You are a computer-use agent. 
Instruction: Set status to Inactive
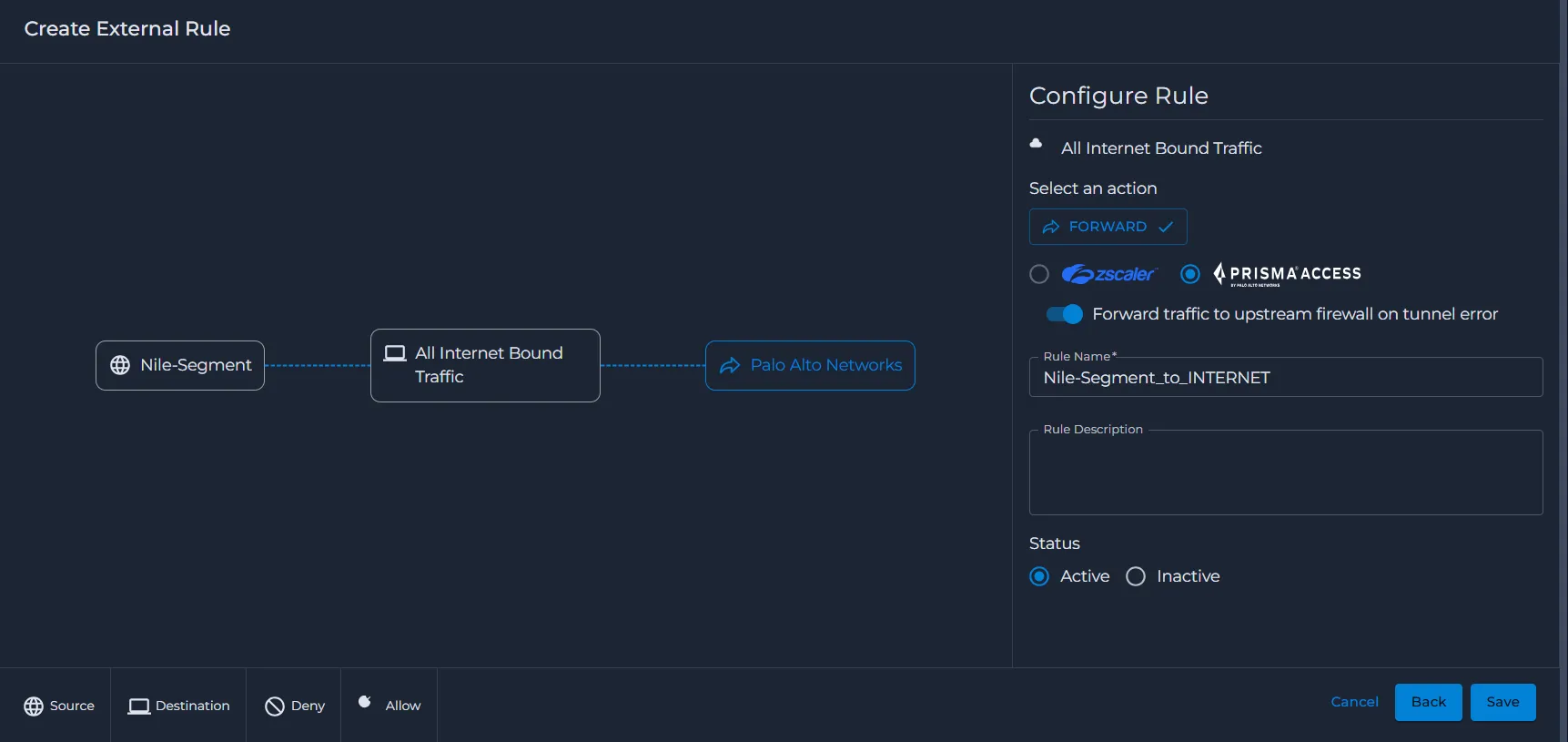click(x=1136, y=576)
